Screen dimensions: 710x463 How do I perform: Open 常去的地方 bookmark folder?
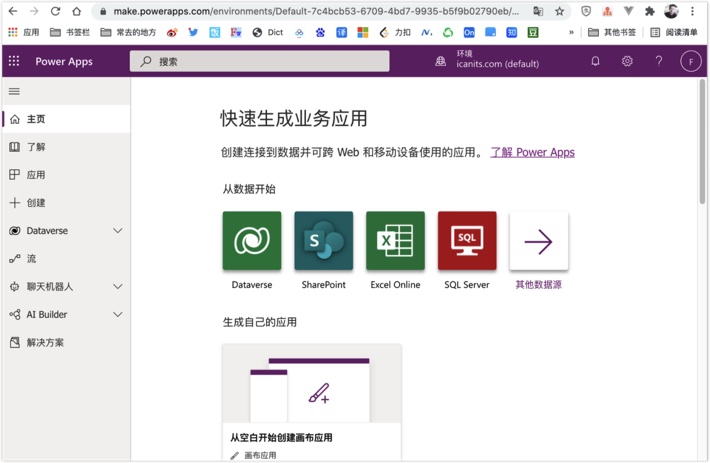click(x=128, y=32)
